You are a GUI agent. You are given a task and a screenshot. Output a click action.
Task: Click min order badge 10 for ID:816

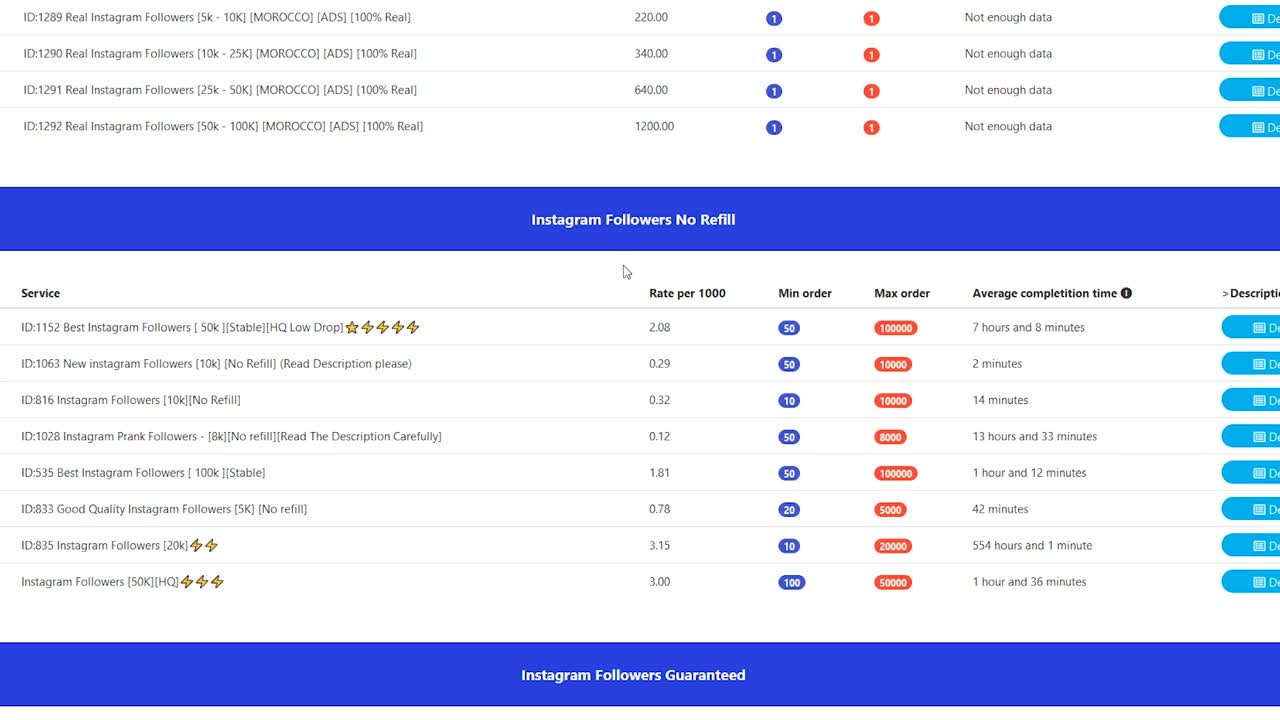click(x=789, y=401)
